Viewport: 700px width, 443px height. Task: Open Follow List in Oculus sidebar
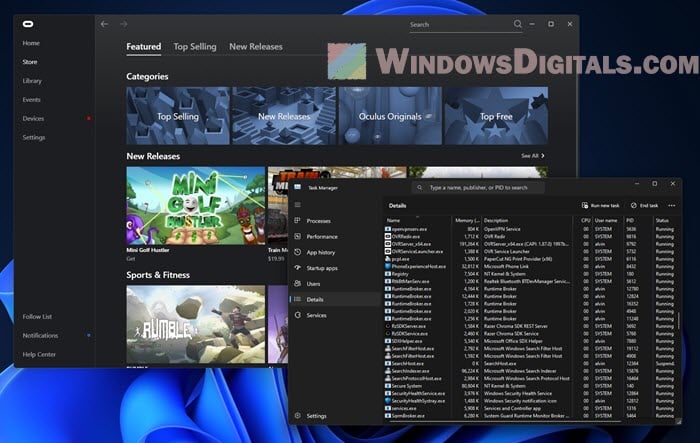[37, 317]
